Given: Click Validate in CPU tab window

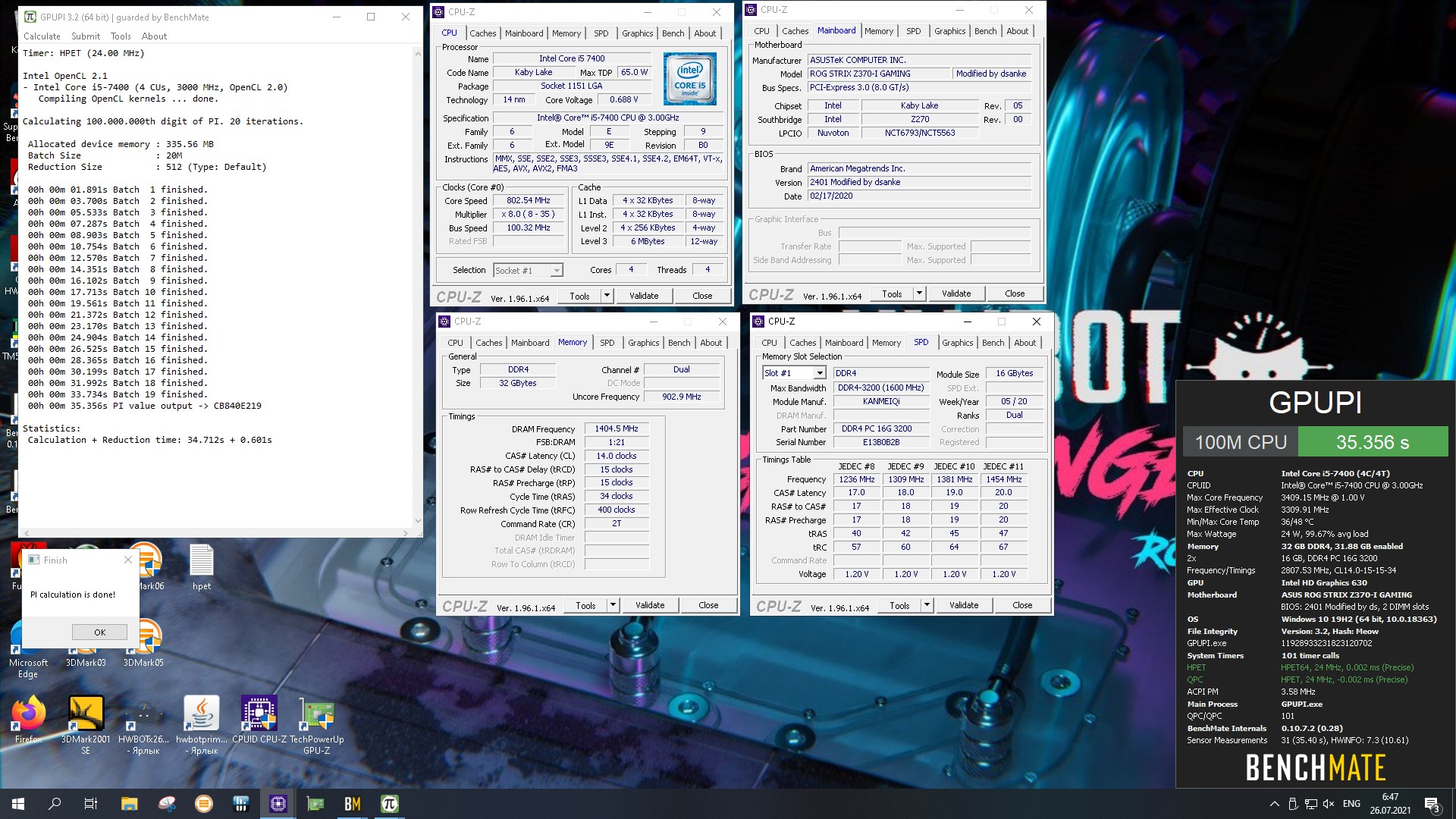Looking at the screenshot, I should (x=644, y=296).
